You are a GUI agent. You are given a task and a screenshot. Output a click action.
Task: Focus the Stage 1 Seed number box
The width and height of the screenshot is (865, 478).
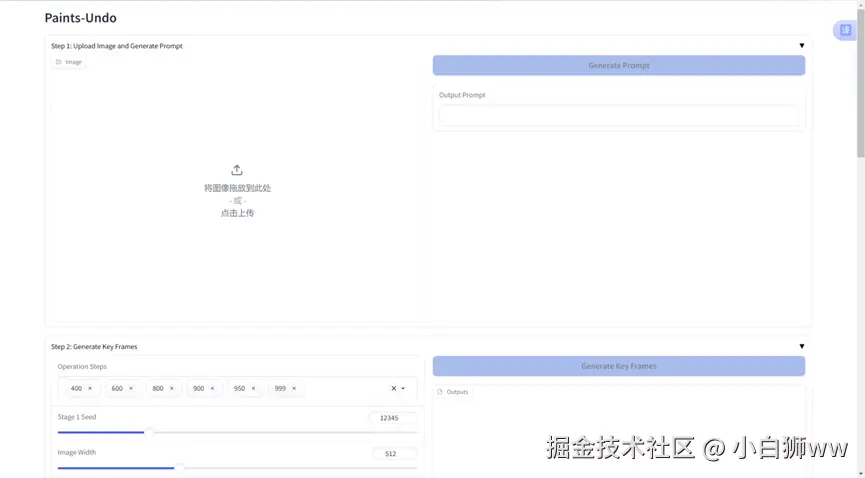pyautogui.click(x=393, y=418)
